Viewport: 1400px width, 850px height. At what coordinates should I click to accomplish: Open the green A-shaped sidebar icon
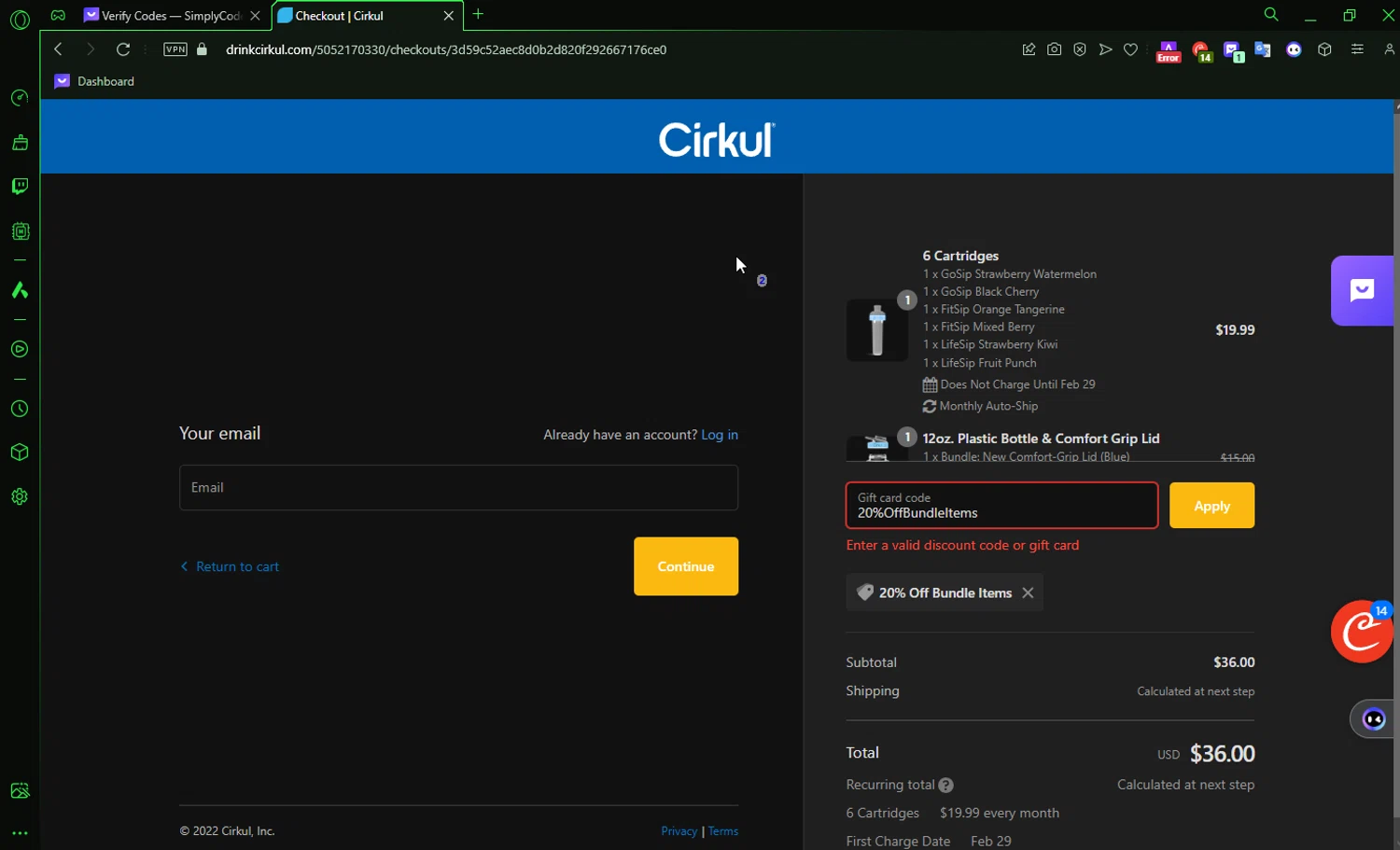tap(20, 290)
